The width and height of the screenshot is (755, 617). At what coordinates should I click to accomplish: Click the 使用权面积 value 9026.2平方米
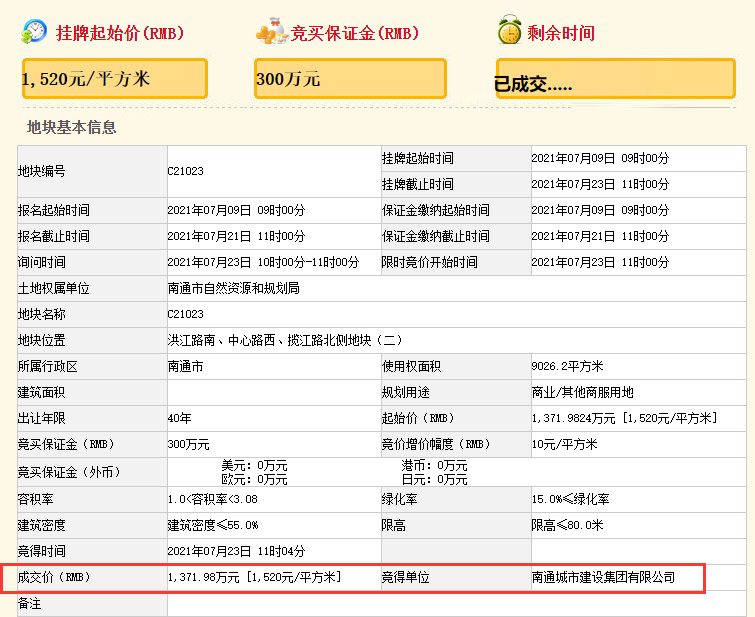pos(567,366)
